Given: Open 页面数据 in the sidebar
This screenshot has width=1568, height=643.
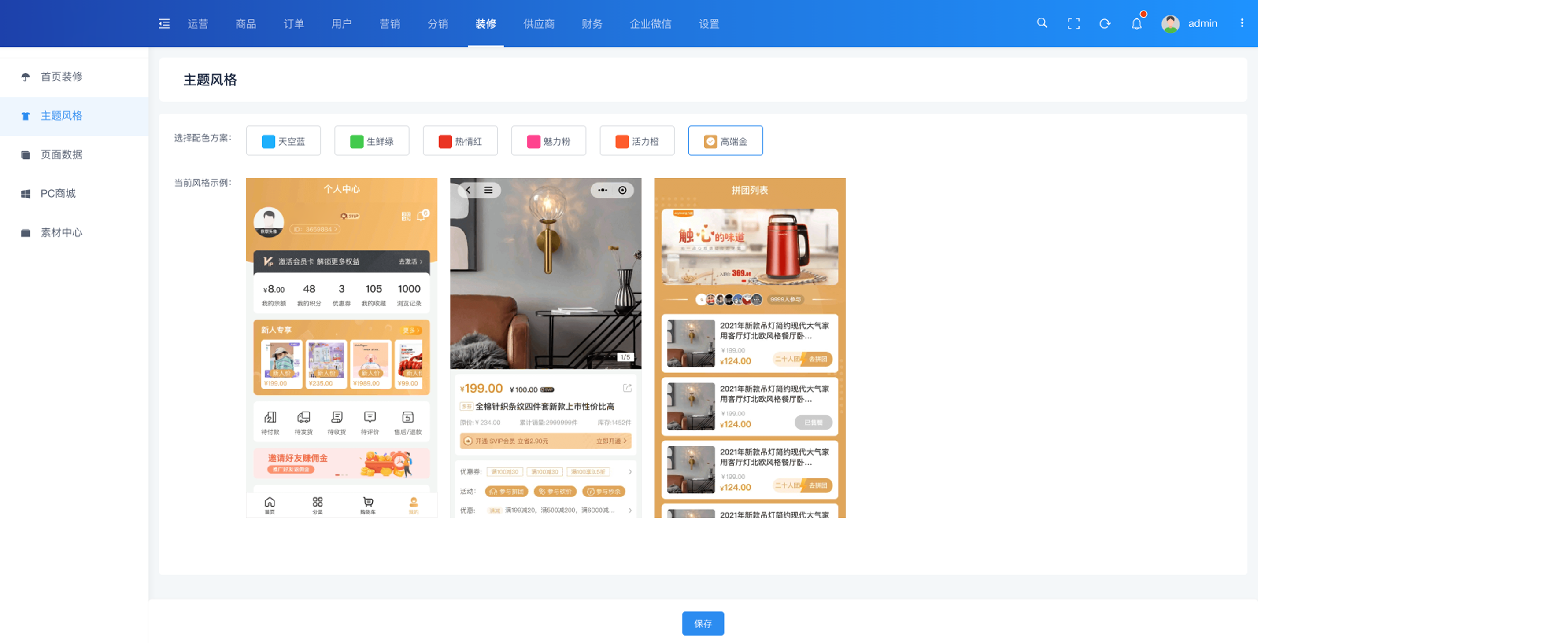Looking at the screenshot, I should click(62, 154).
